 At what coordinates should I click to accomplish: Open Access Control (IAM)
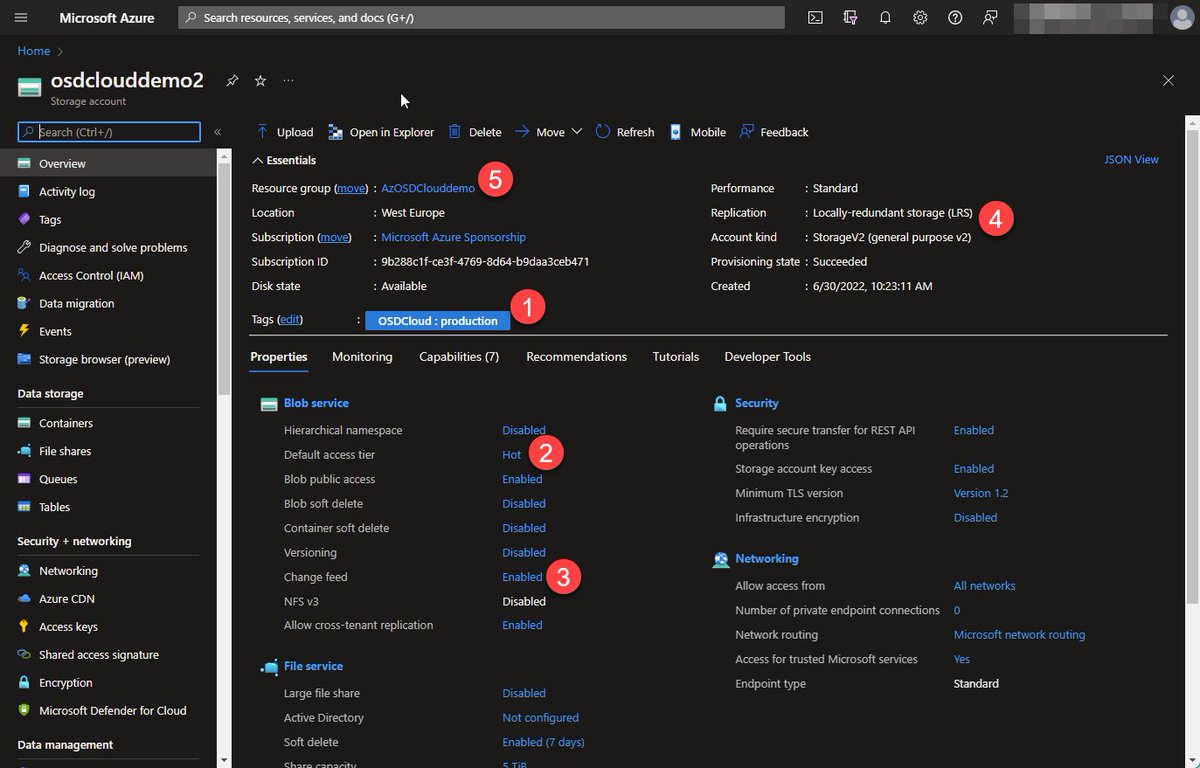point(91,275)
